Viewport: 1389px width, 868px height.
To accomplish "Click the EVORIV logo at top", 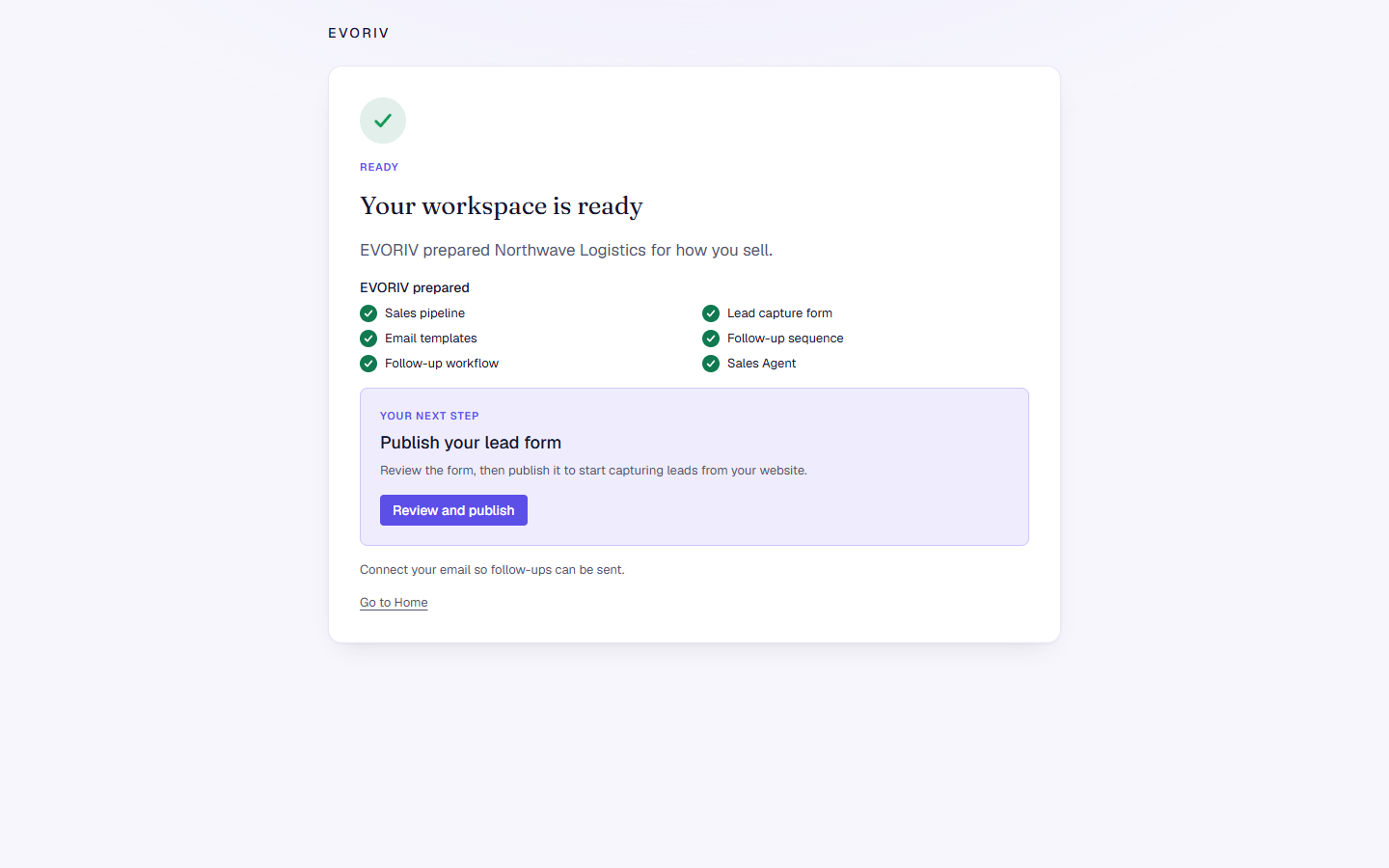I will point(359,33).
